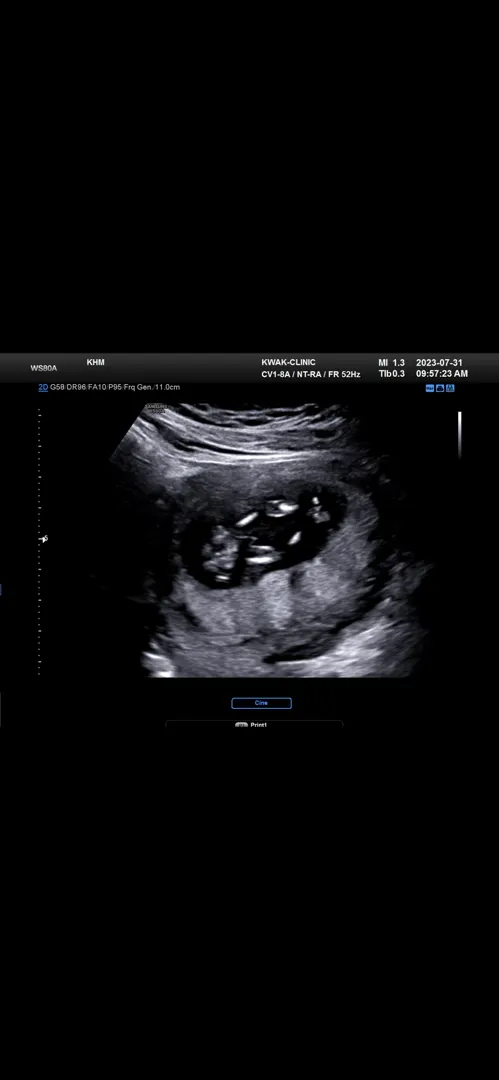Click the grayscale map bar

click(460, 435)
